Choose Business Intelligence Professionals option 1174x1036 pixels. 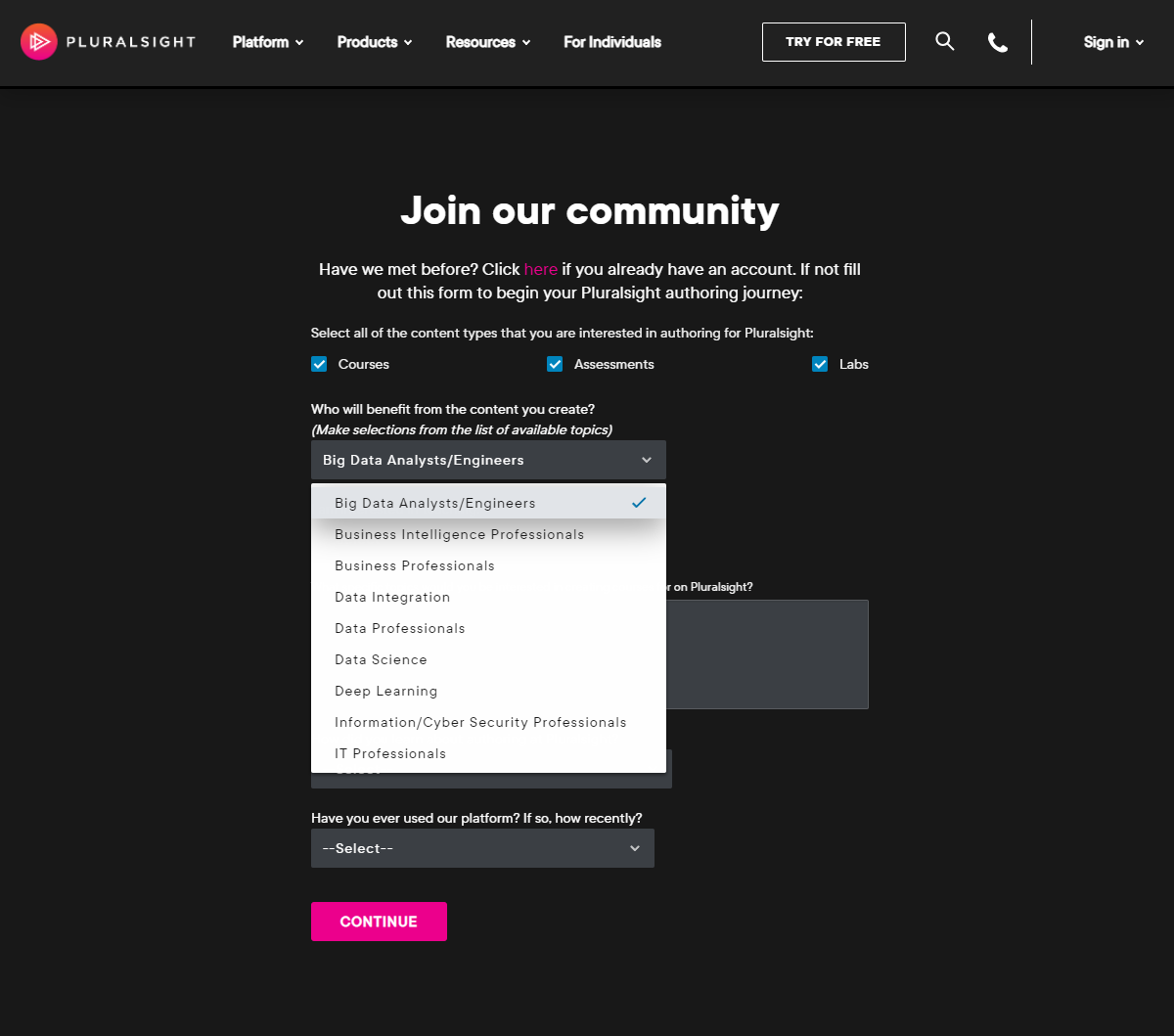[488, 534]
